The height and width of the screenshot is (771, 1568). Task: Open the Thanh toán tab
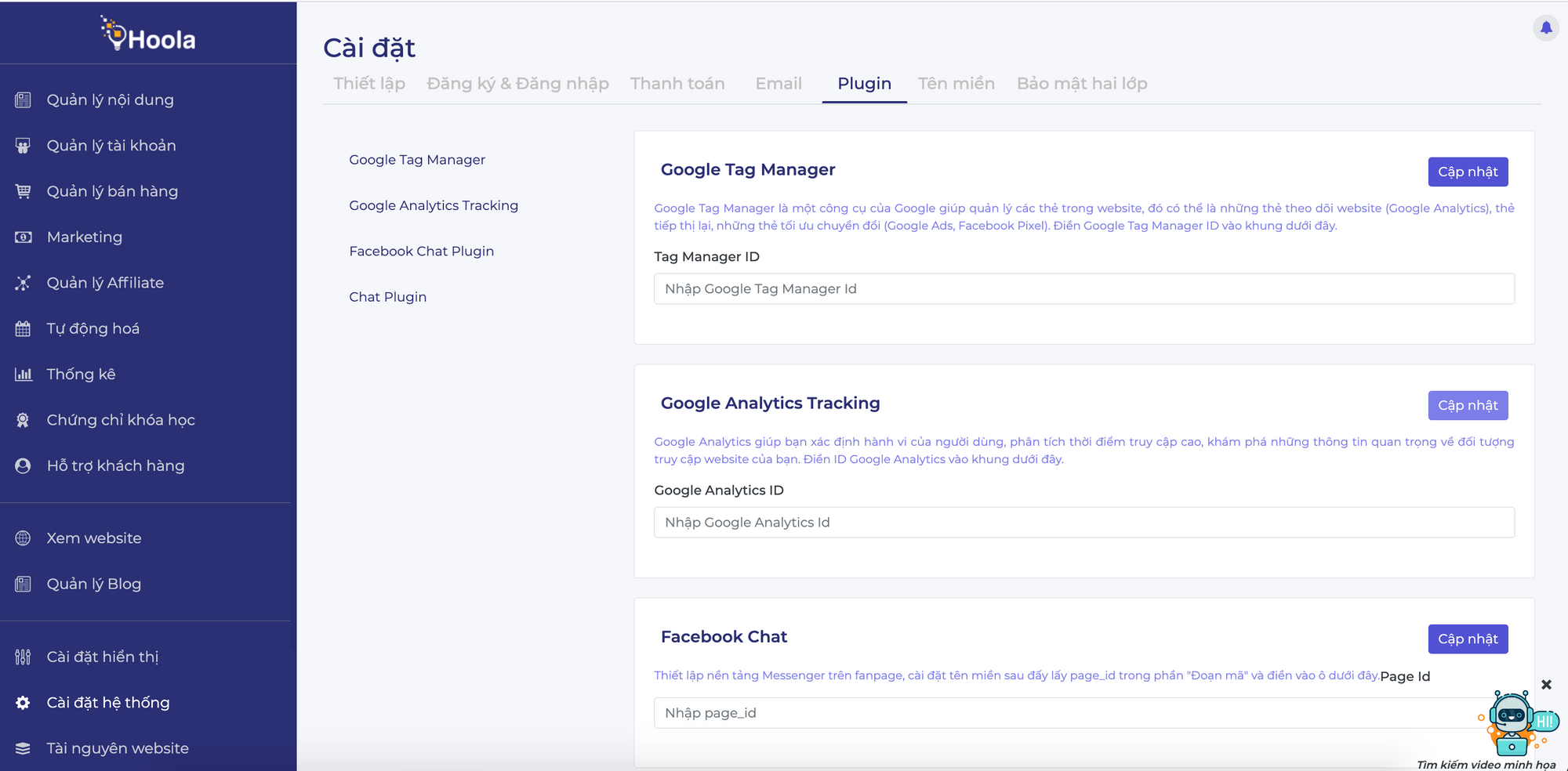[x=677, y=84]
